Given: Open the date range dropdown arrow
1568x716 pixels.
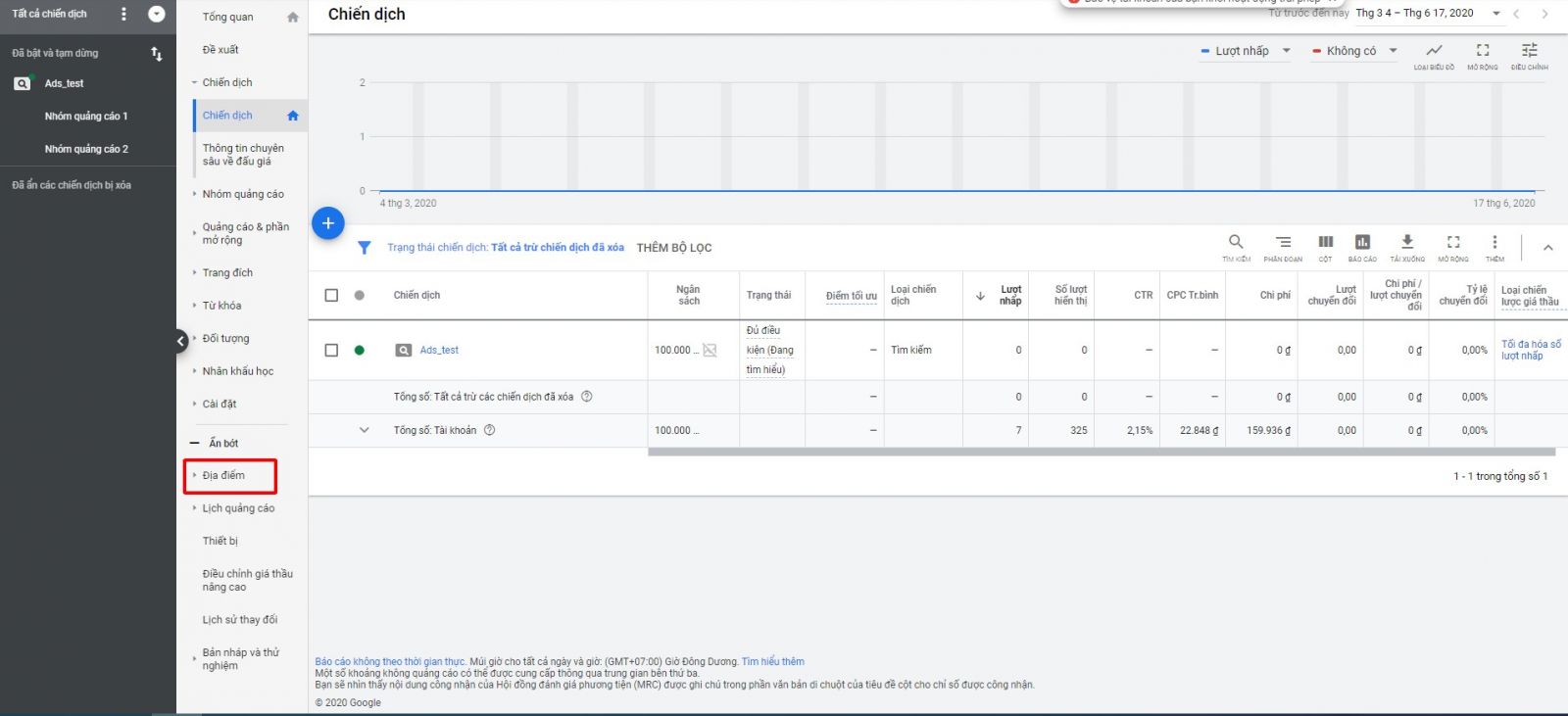Looking at the screenshot, I should [1496, 14].
